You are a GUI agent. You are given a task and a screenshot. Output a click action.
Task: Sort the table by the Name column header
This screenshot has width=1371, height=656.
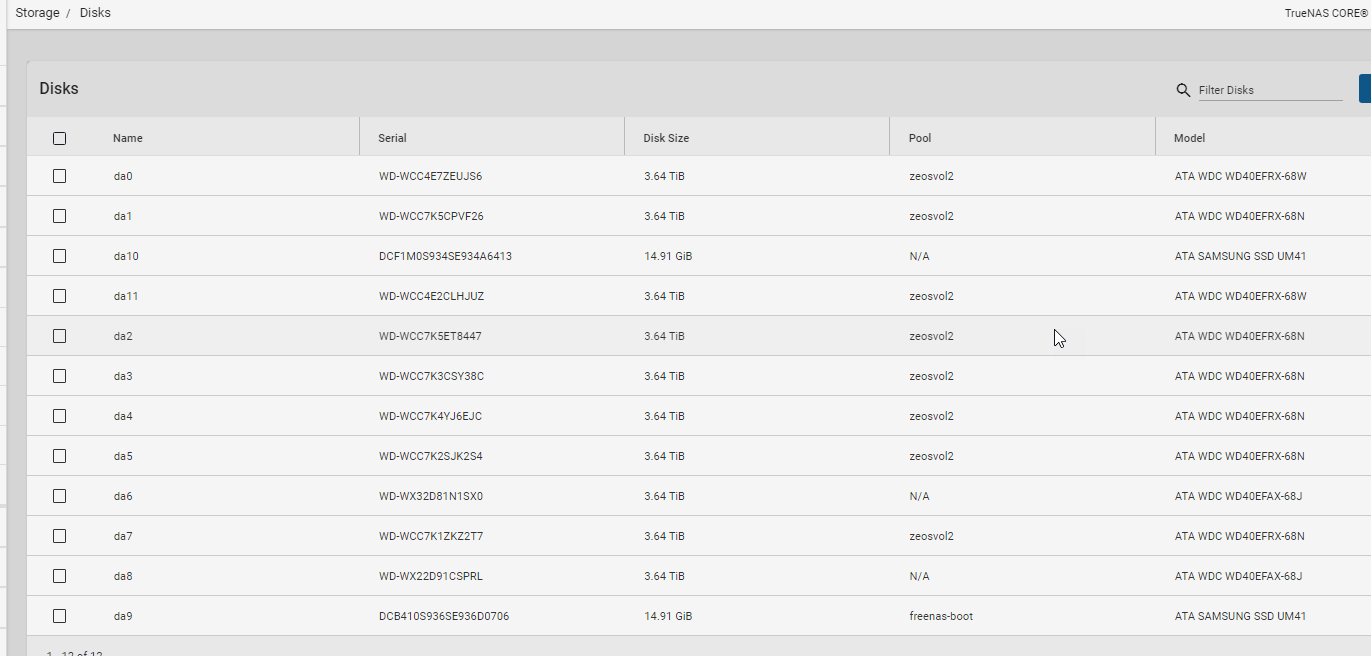tap(128, 138)
